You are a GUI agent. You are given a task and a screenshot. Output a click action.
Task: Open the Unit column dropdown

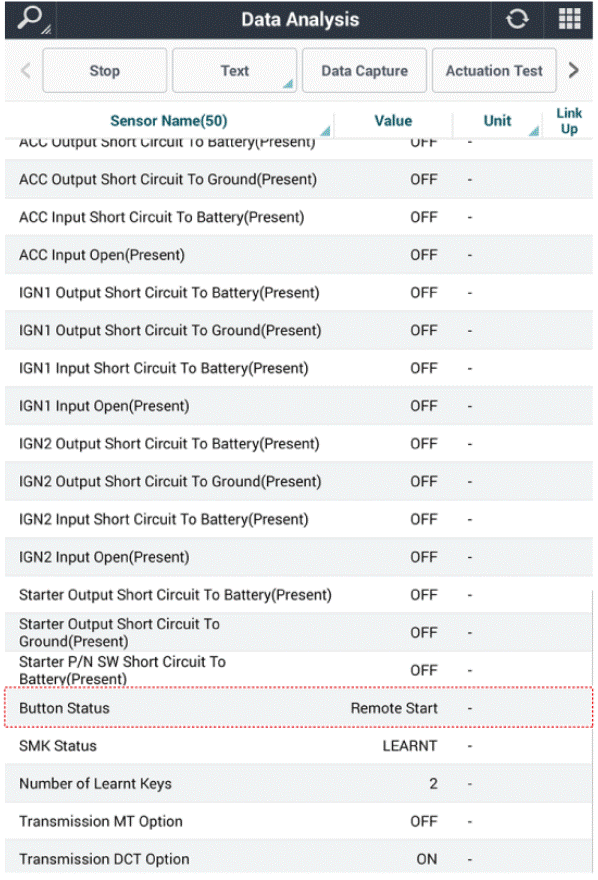533,131
